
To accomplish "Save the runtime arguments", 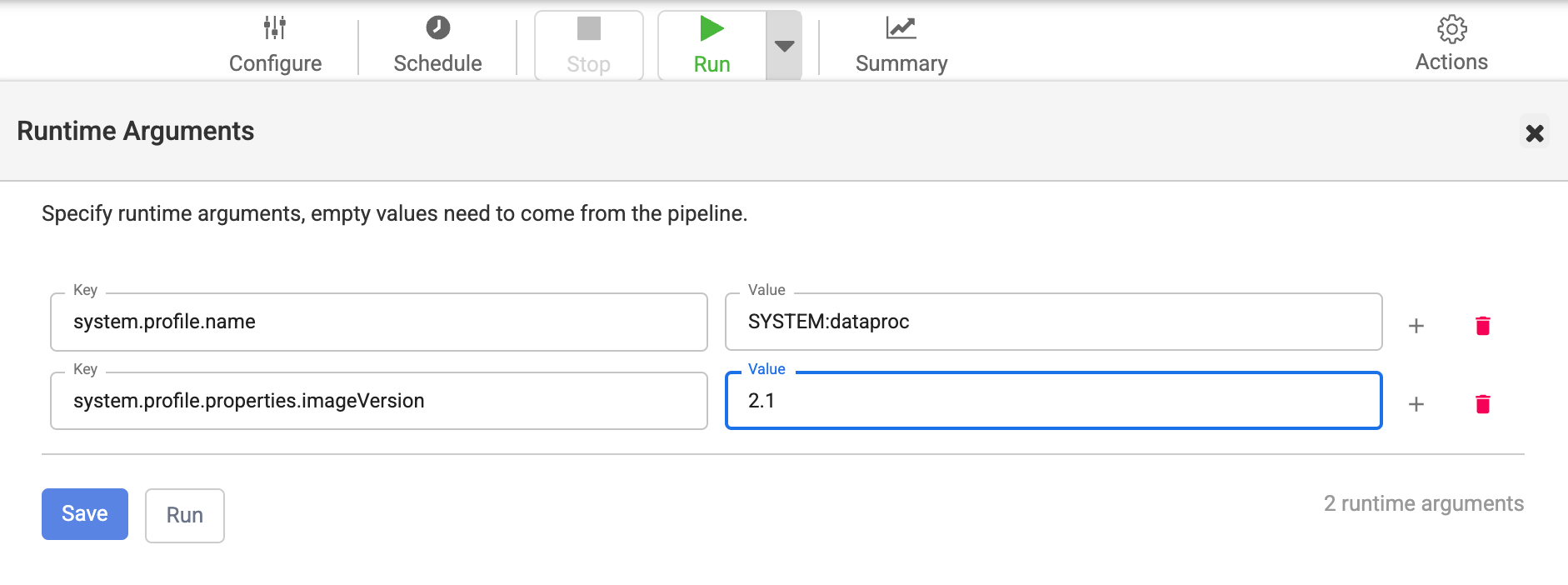I will coord(84,514).
